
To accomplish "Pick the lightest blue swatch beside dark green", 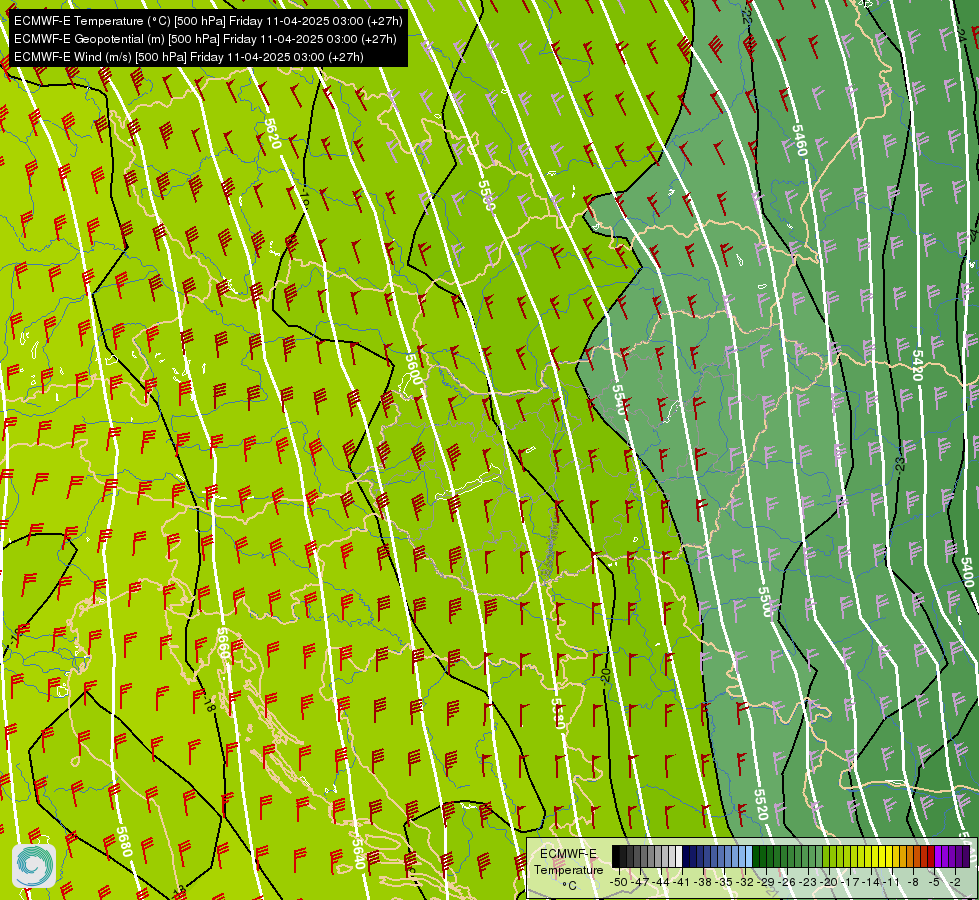I will [x=749, y=856].
